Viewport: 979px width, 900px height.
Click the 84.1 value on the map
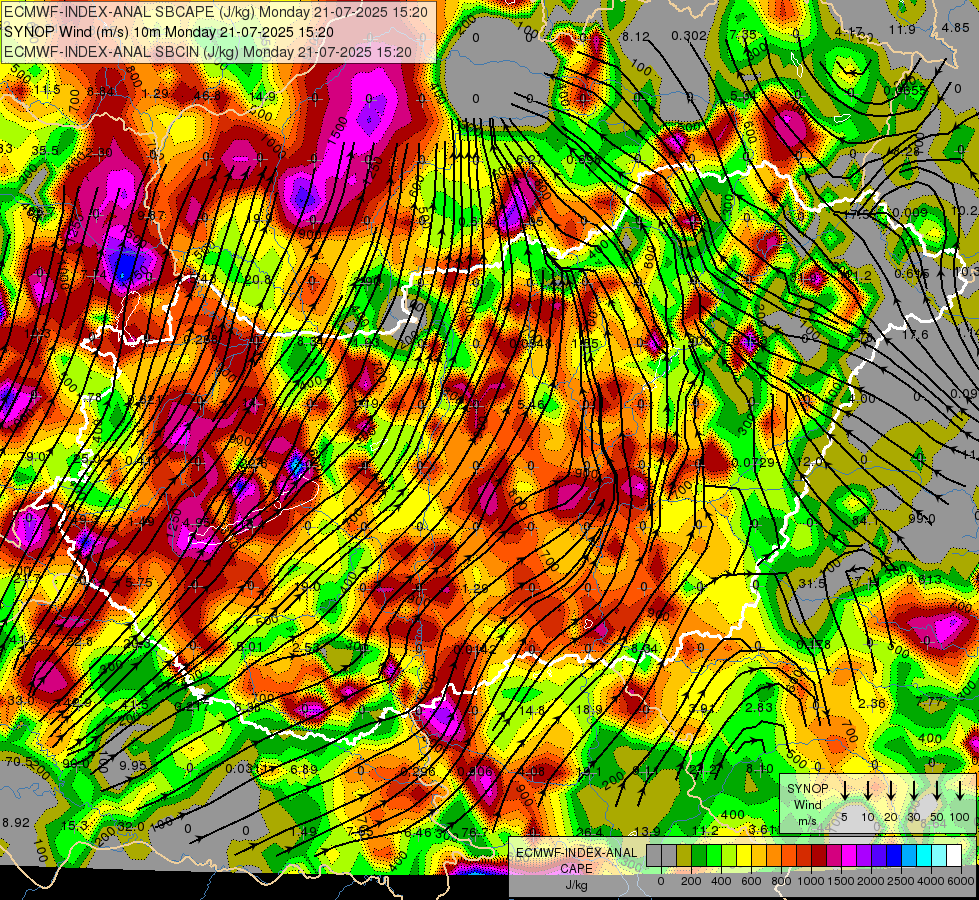[865, 520]
